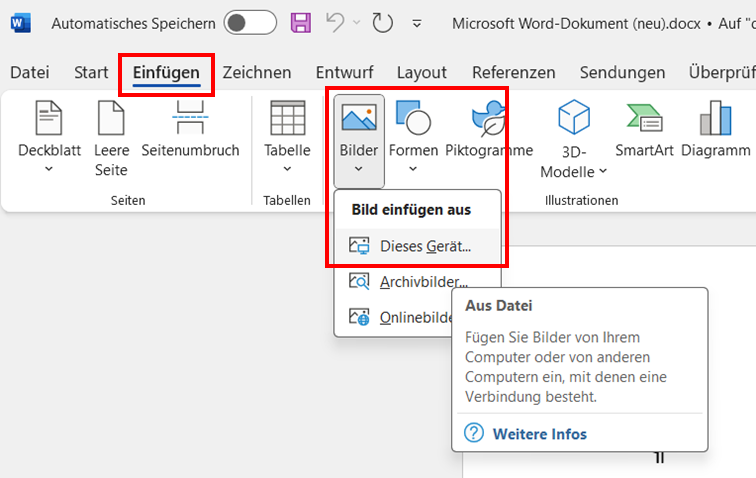Click the Onlinebilder globe icon
This screenshot has width=756, height=478.
pos(359,317)
